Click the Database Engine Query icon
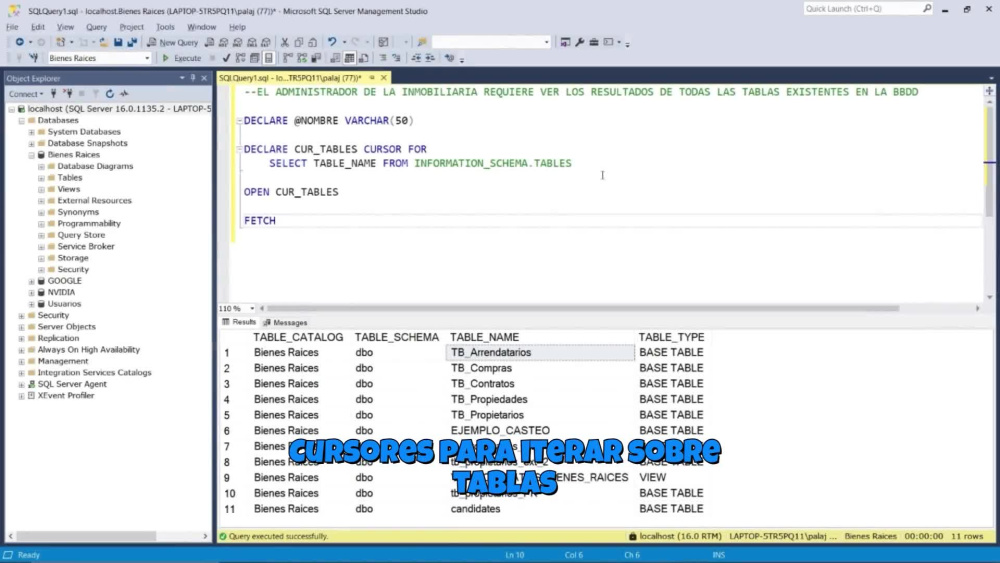This screenshot has width=1000, height=563. click(x=209, y=42)
